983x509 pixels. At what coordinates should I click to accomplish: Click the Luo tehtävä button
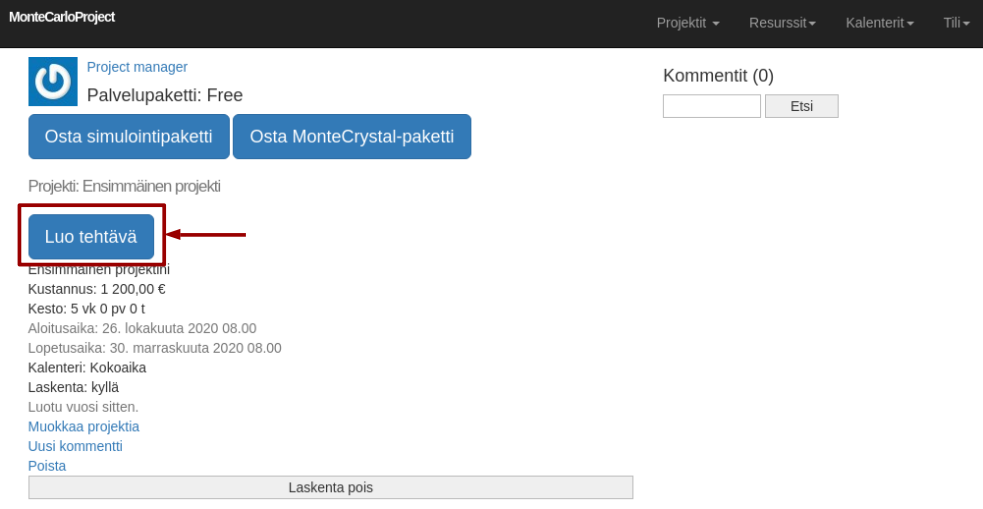[x=91, y=237]
